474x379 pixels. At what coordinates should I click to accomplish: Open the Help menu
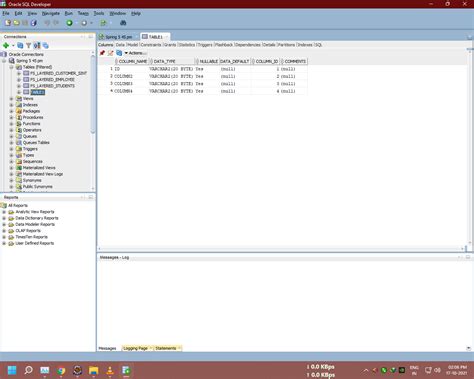coord(136,13)
